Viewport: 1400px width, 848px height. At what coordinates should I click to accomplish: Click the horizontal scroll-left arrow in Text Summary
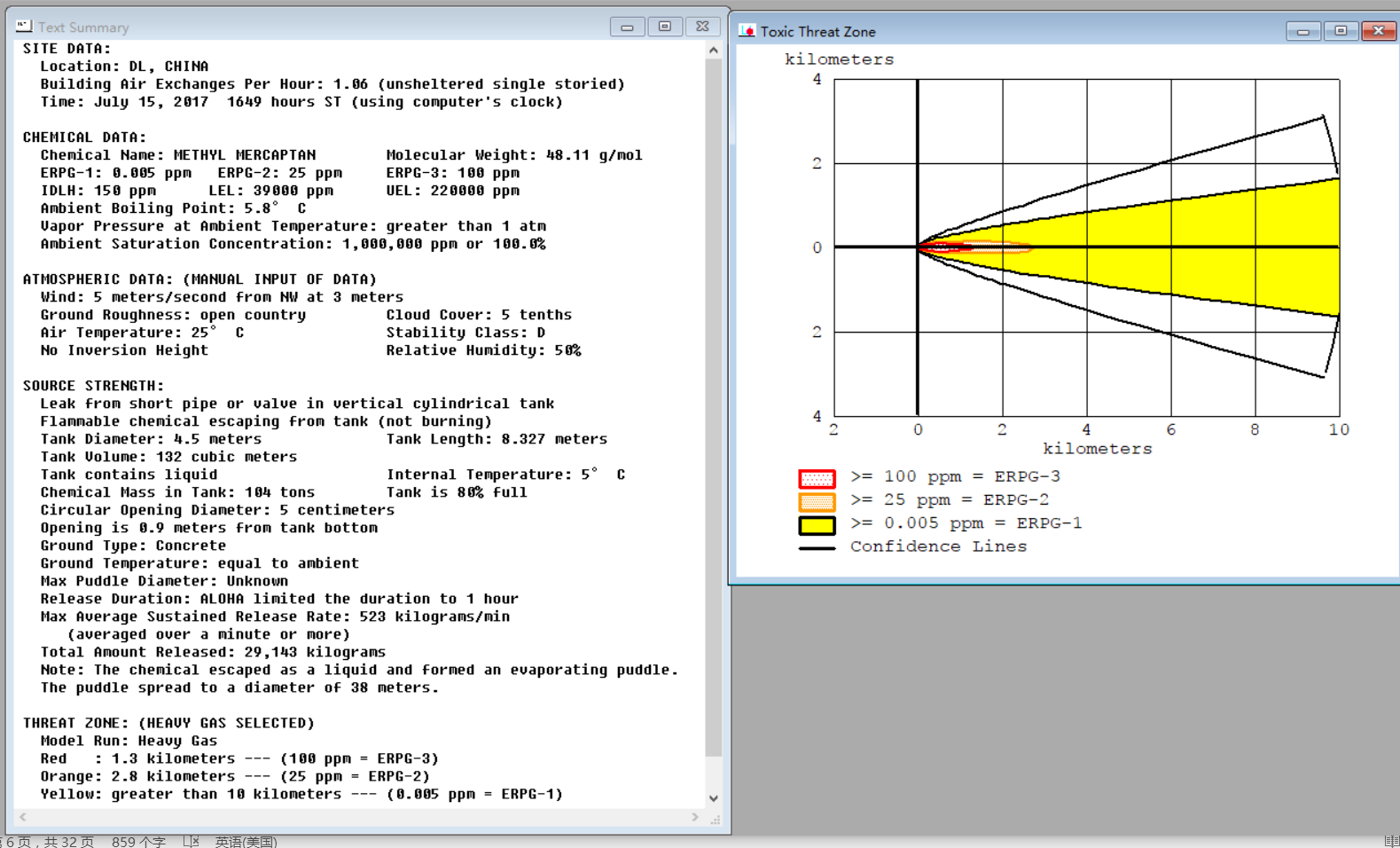tap(23, 817)
